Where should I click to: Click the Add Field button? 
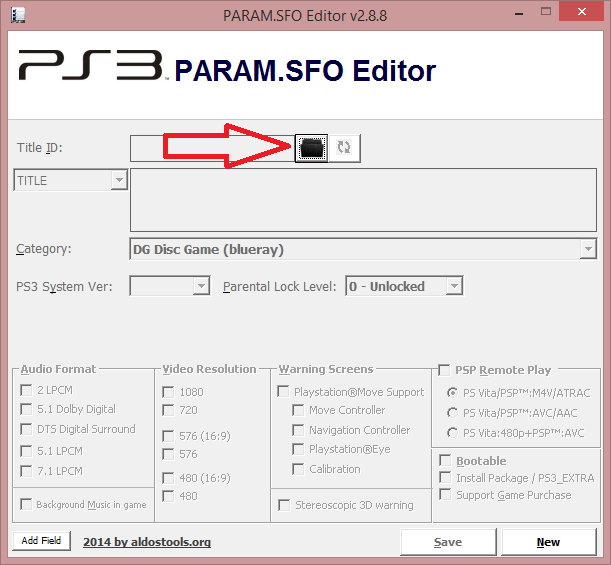pyautogui.click(x=41, y=541)
